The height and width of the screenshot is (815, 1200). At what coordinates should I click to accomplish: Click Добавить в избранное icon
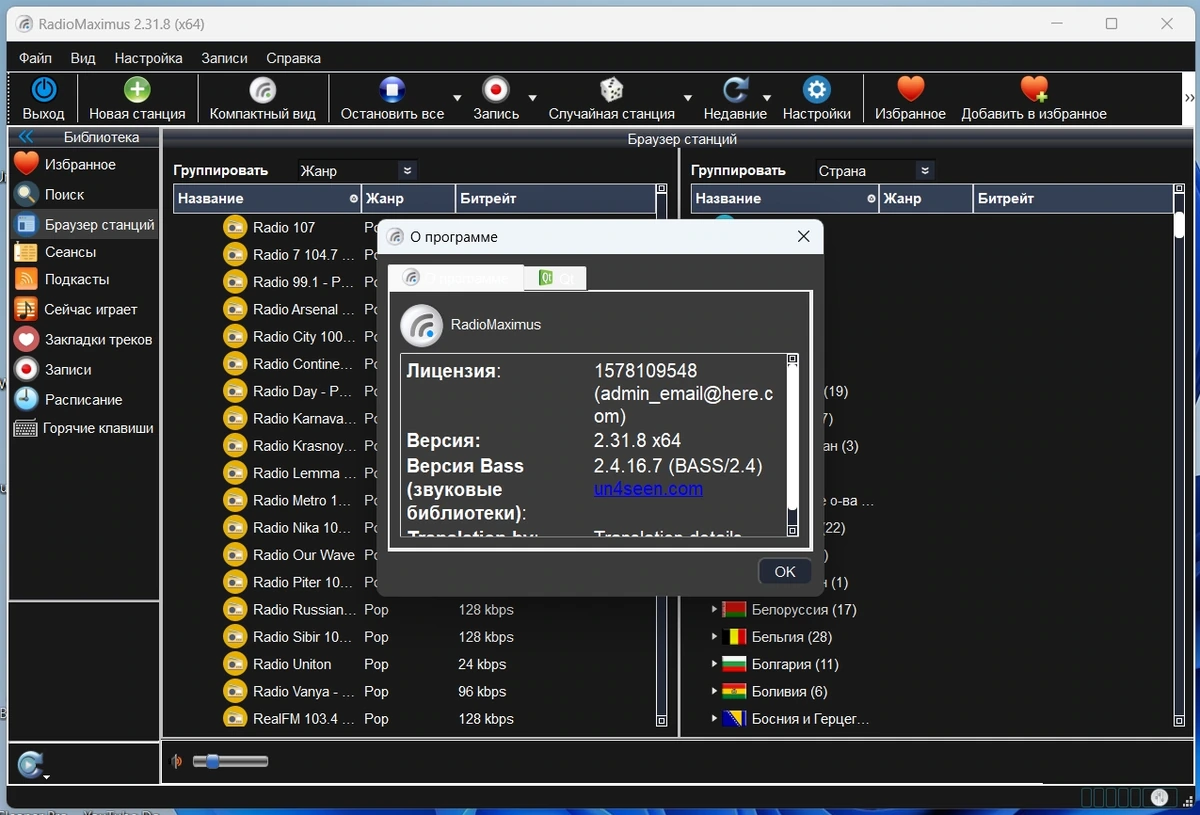(1034, 90)
